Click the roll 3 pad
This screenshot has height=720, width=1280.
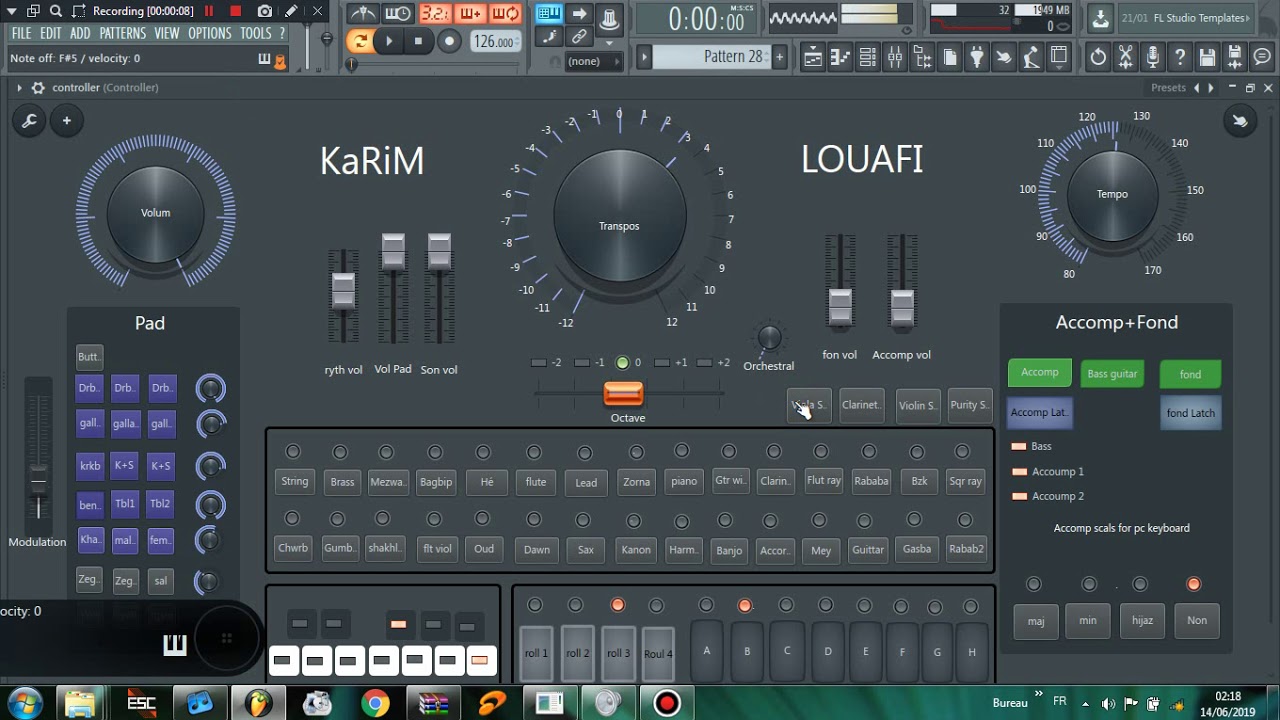pyautogui.click(x=618, y=653)
